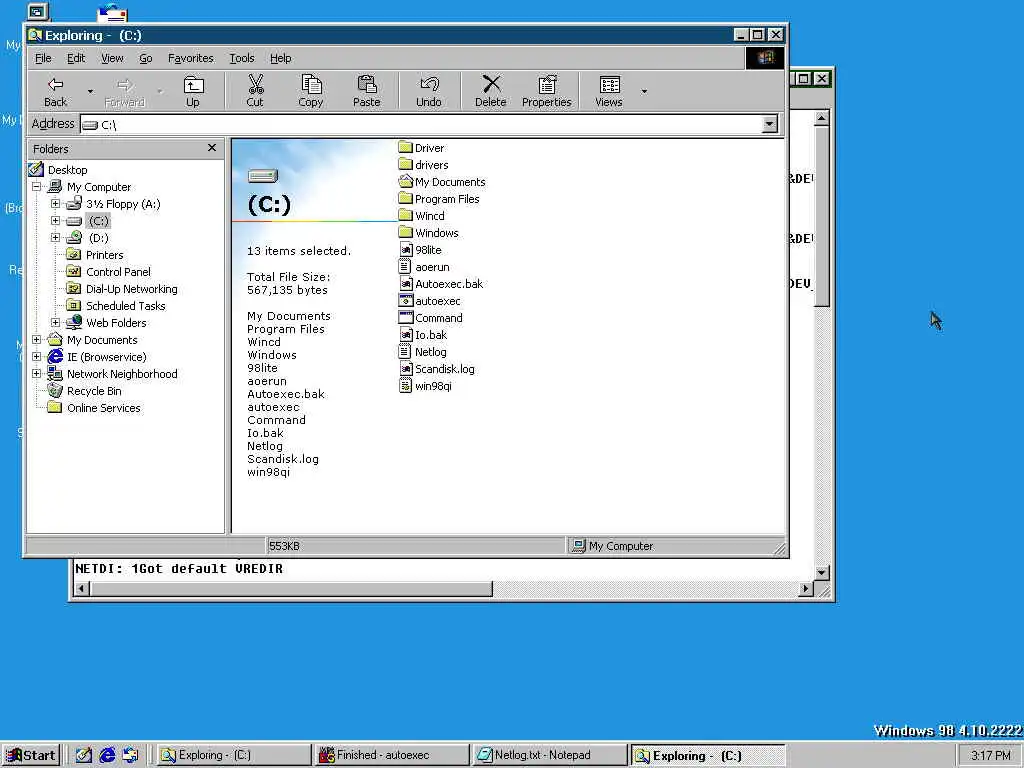Switch to first Exploring - (C:) taskbar button
This screenshot has height=768, width=1024.
click(233, 755)
